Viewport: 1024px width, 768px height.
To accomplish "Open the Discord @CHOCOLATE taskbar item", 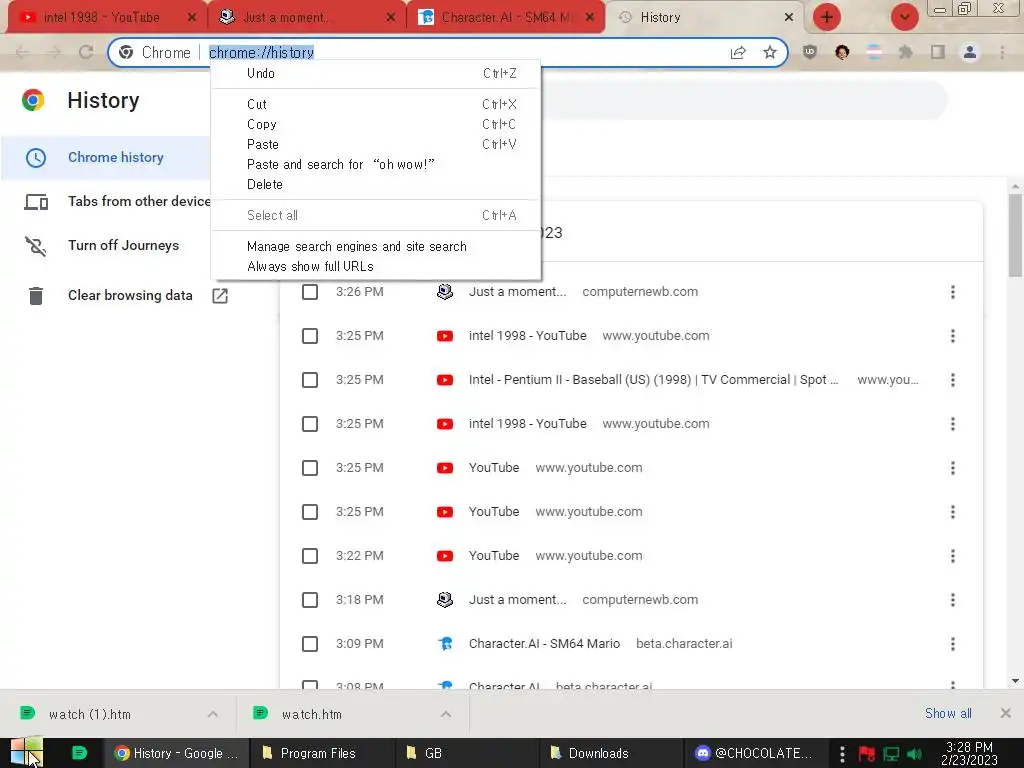I will point(754,753).
